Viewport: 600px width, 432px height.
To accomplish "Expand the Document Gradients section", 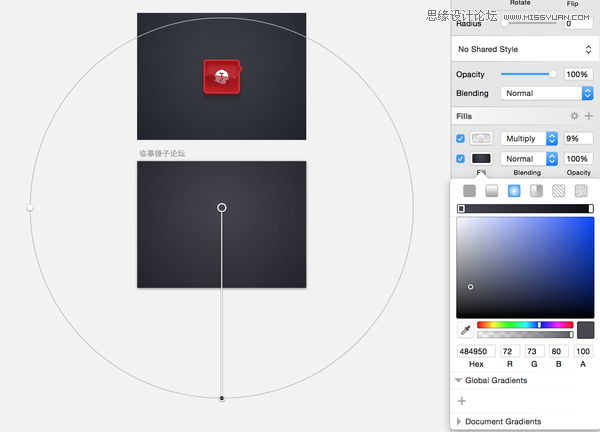I will tap(459, 422).
